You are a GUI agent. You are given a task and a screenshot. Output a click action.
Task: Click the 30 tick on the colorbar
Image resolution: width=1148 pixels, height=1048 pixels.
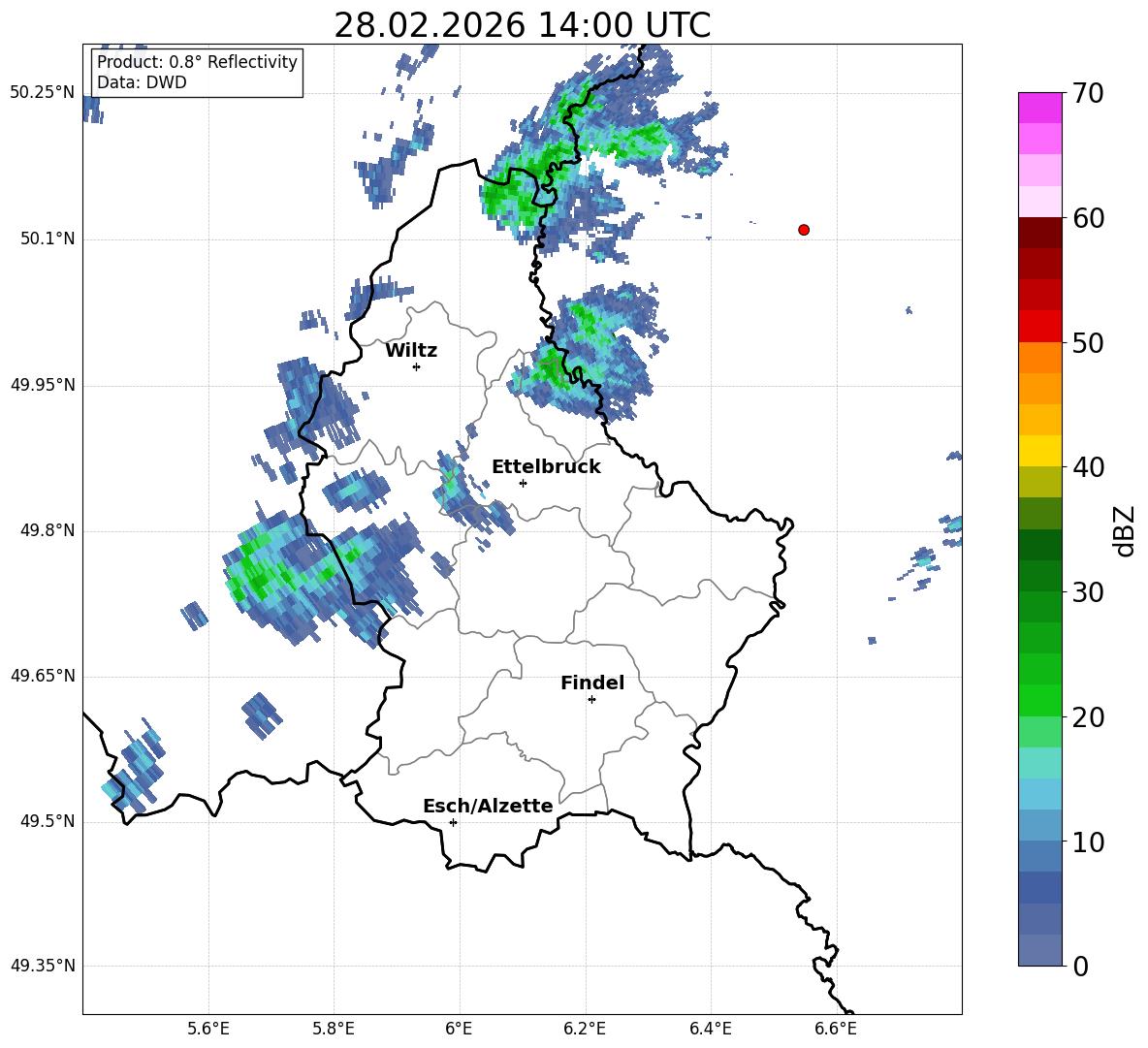[1089, 592]
